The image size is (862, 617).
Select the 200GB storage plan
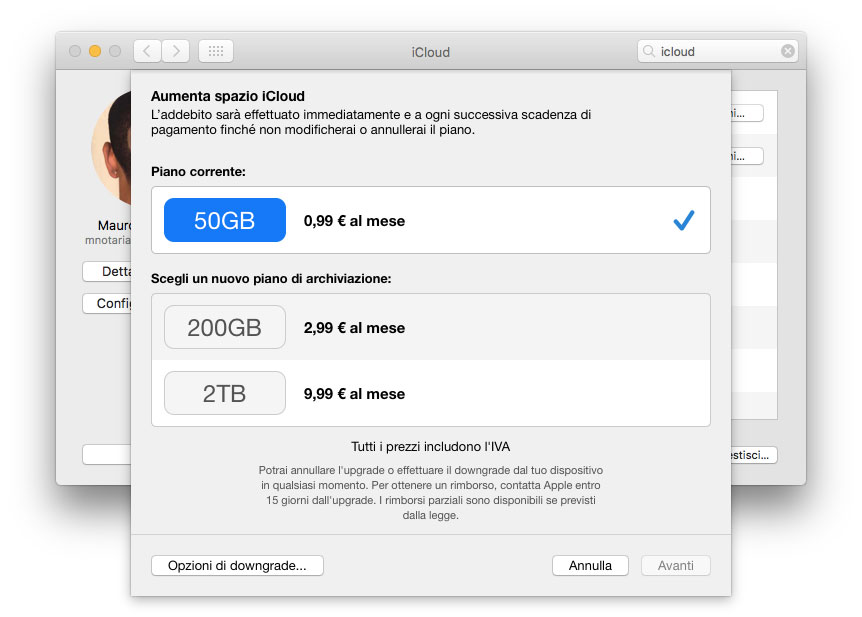pyautogui.click(x=224, y=326)
